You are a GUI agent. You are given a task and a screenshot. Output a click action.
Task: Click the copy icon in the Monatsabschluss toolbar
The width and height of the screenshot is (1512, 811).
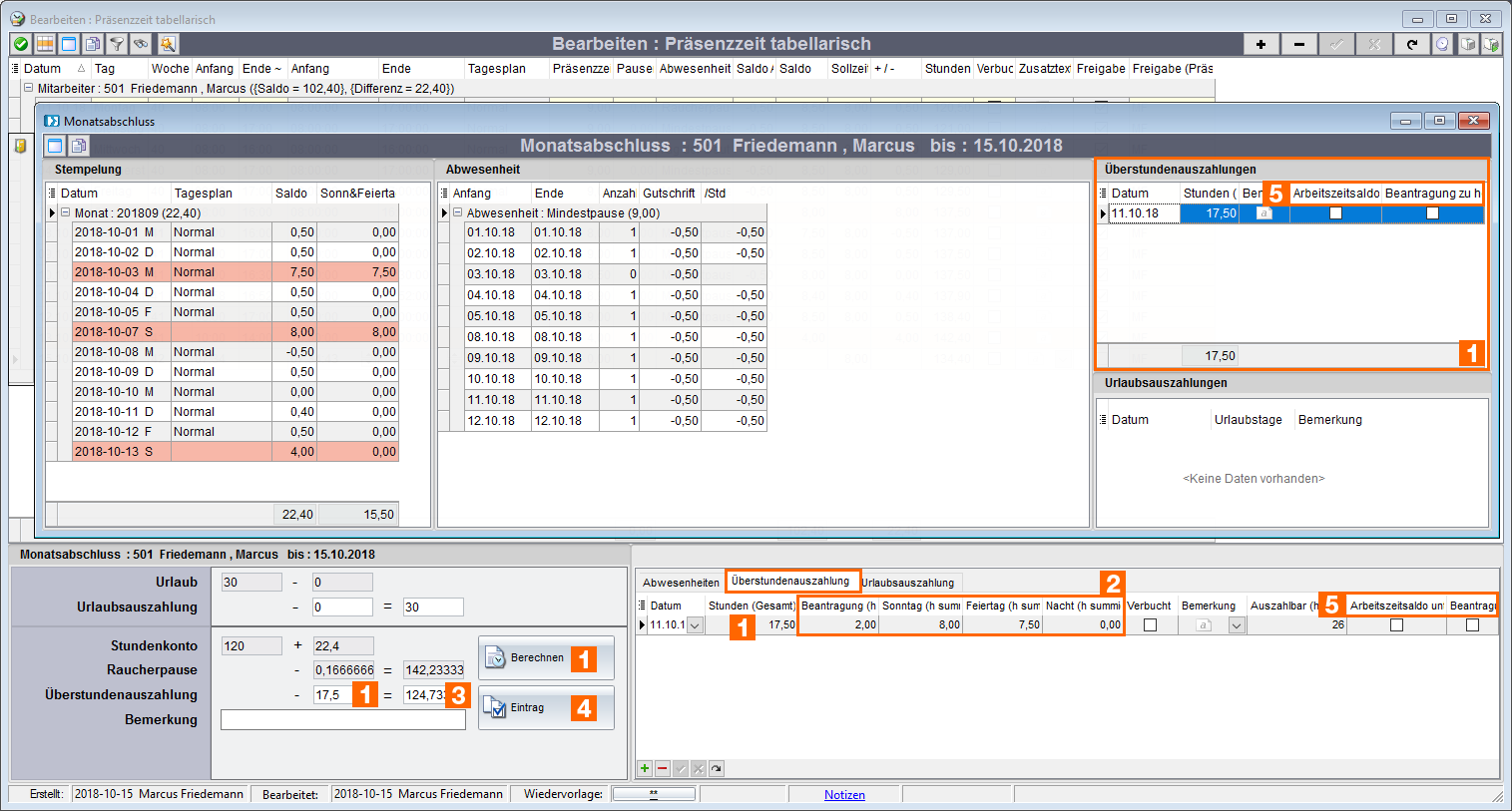79,146
